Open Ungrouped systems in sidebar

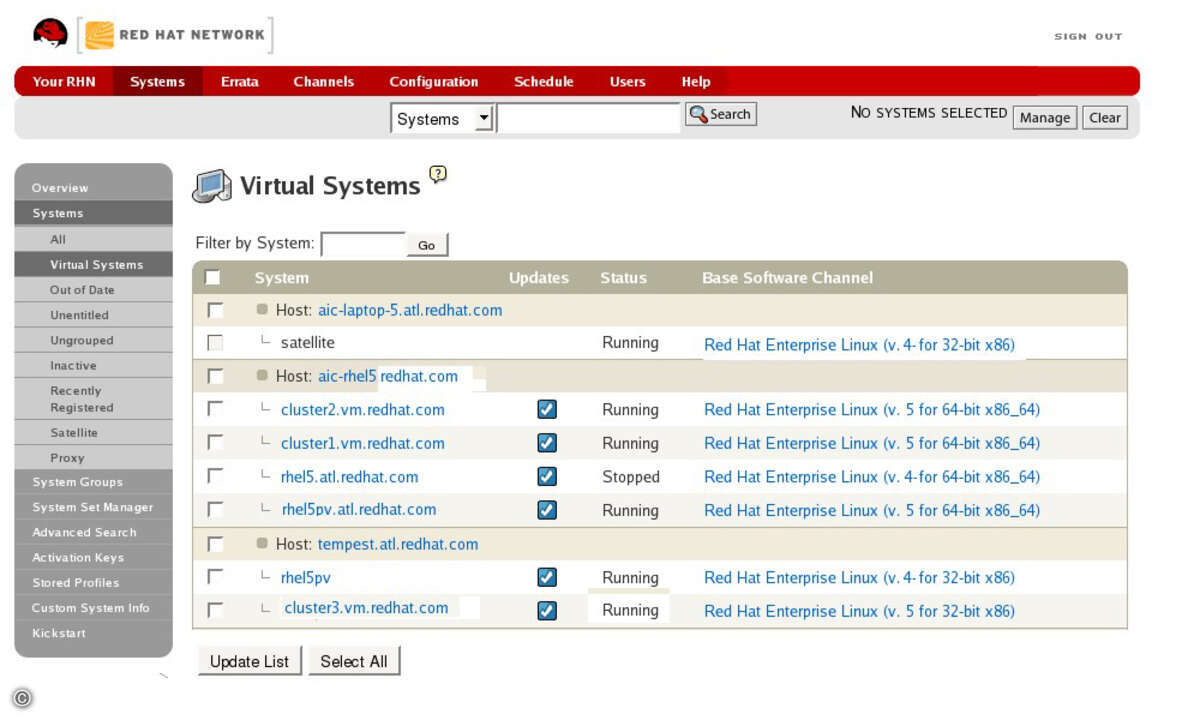[x=93, y=341]
